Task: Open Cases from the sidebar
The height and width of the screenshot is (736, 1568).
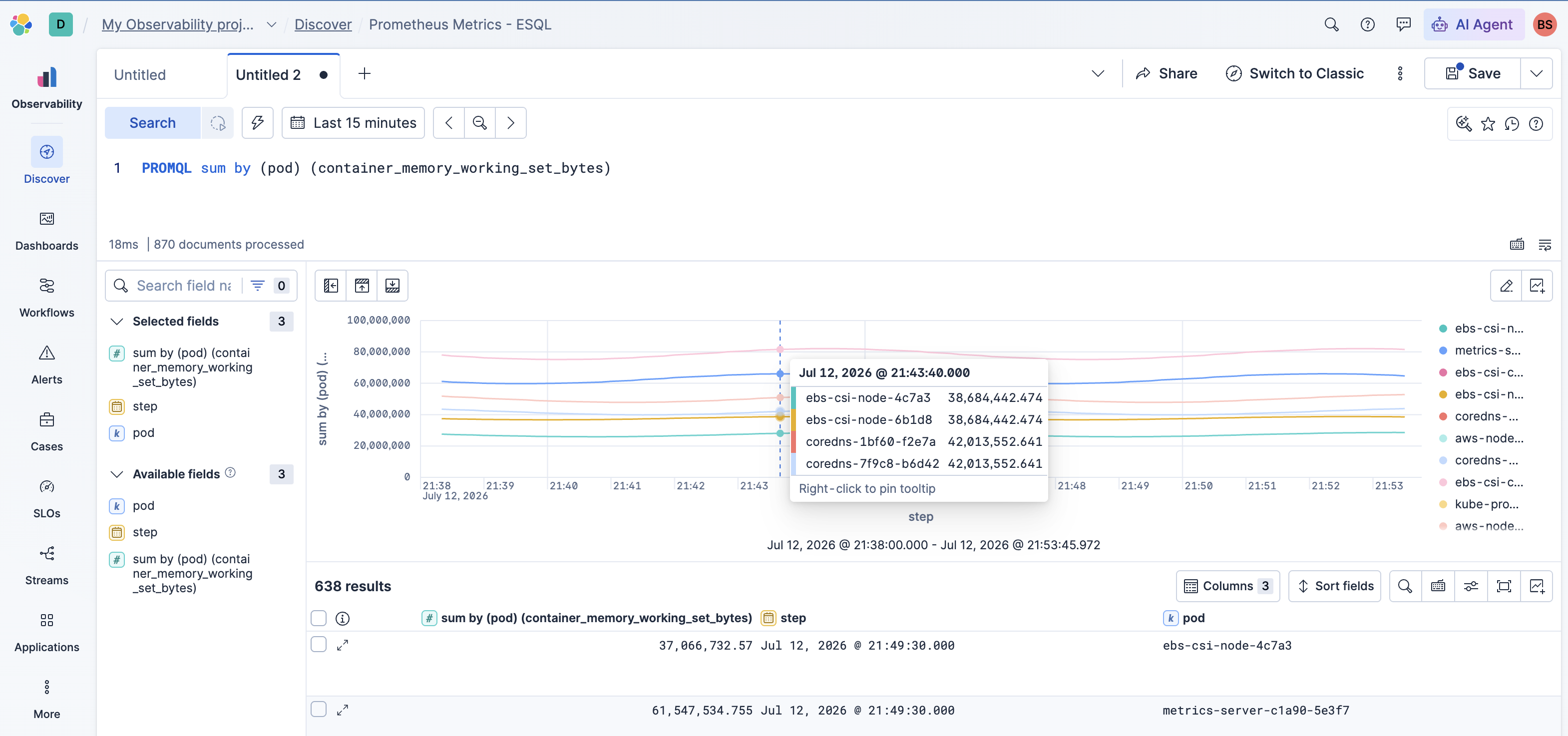Action: click(x=47, y=431)
